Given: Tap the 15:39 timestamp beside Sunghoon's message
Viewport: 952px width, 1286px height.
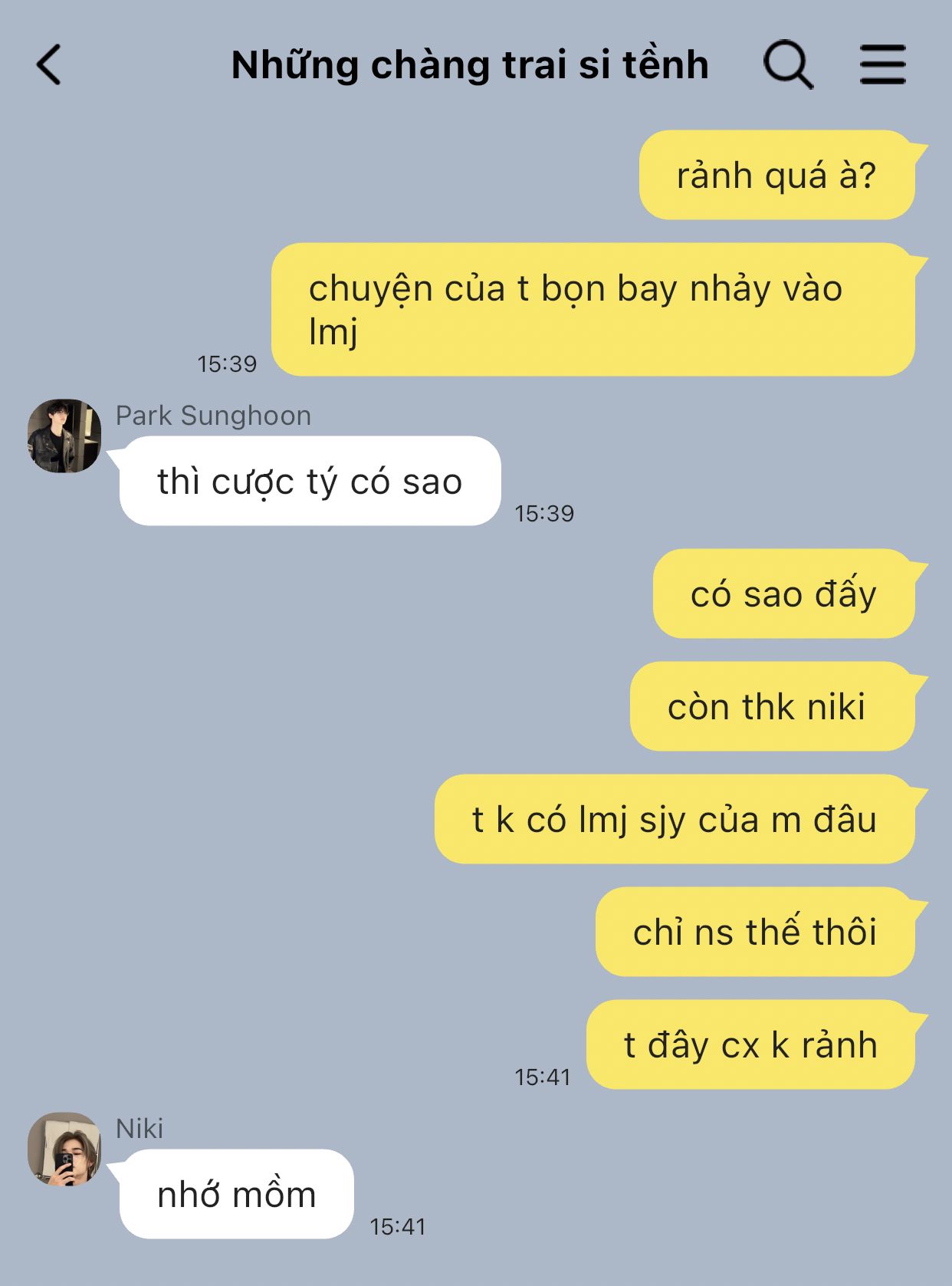Looking at the screenshot, I should [544, 513].
